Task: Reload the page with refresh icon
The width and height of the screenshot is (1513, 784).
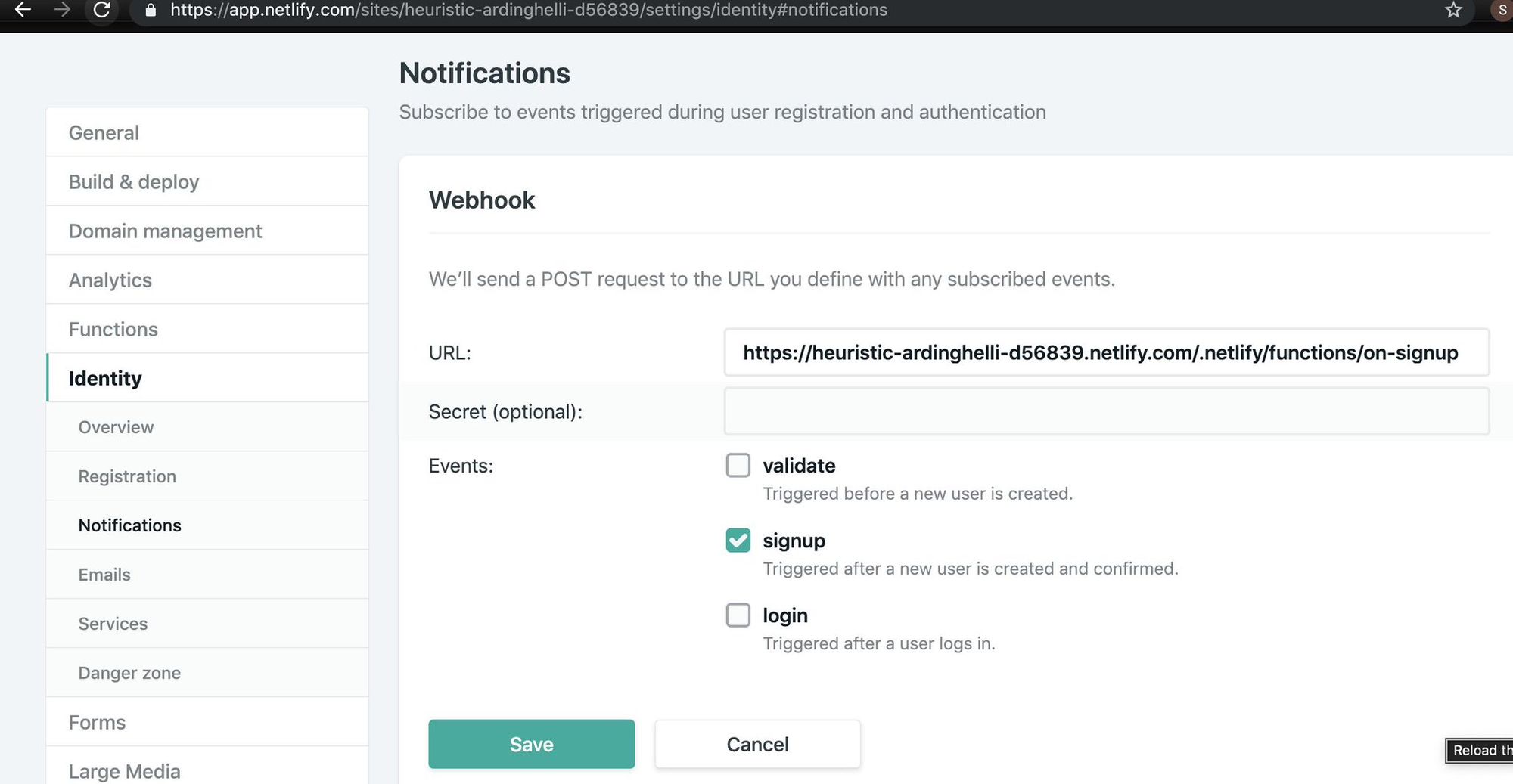Action: (x=101, y=10)
